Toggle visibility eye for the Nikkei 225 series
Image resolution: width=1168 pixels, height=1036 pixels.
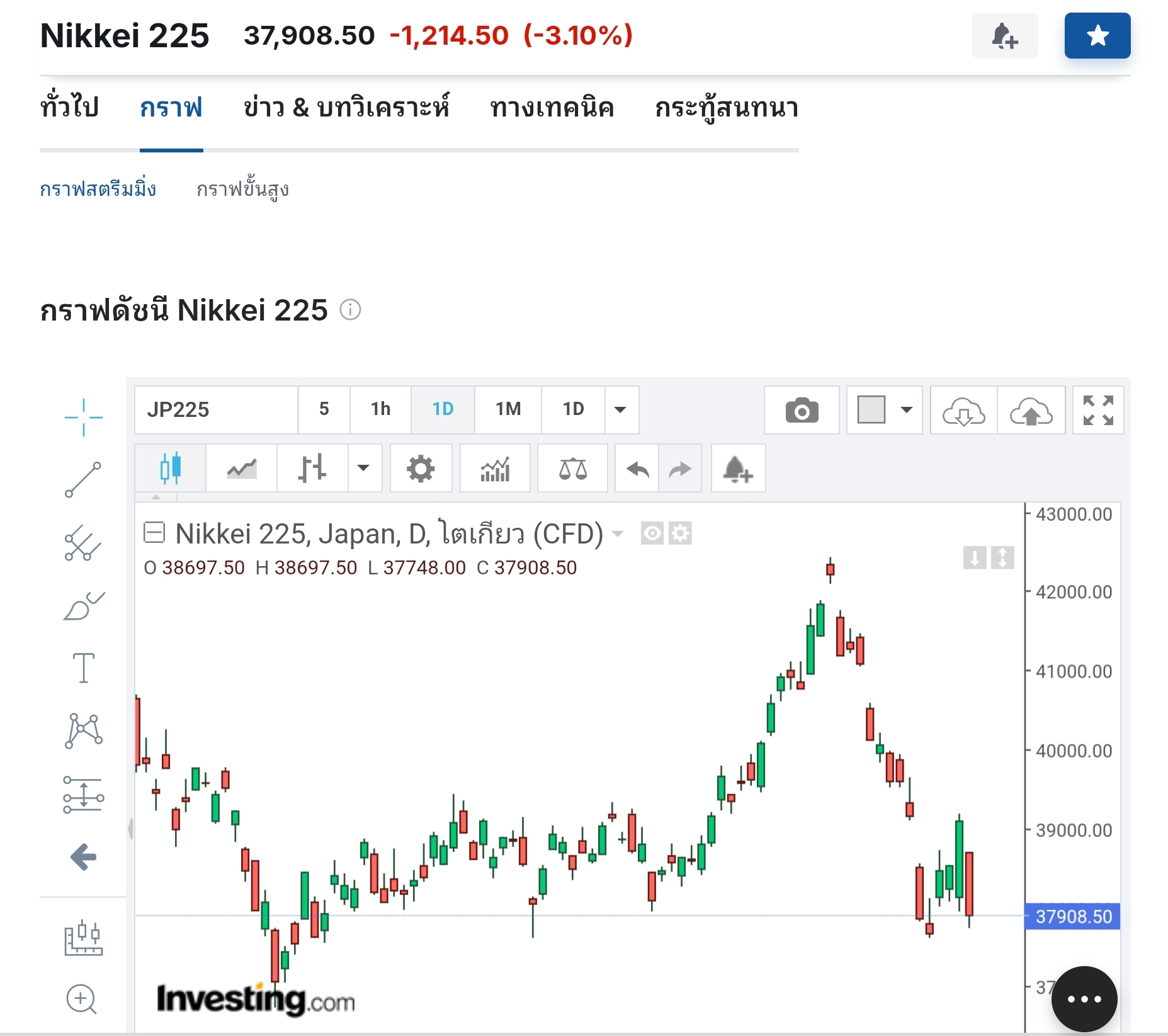point(652,534)
